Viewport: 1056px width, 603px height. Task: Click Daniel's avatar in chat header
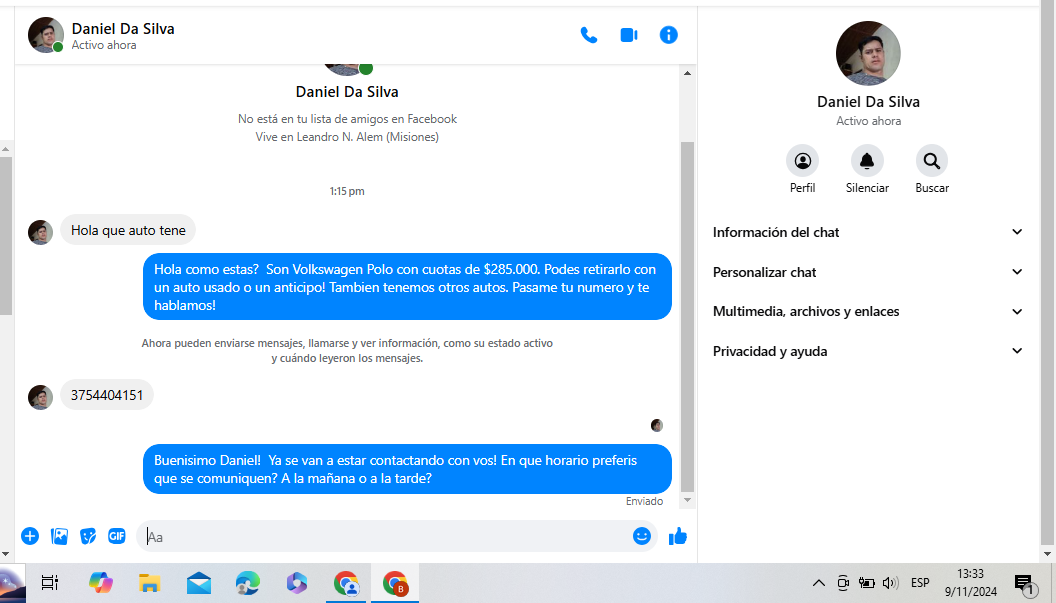(46, 35)
